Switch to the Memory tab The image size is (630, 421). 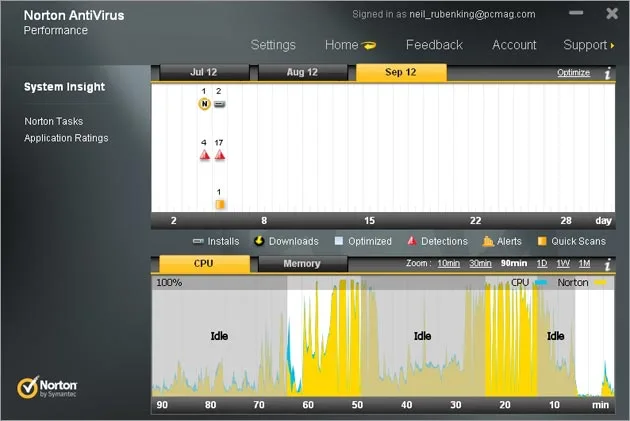point(302,264)
